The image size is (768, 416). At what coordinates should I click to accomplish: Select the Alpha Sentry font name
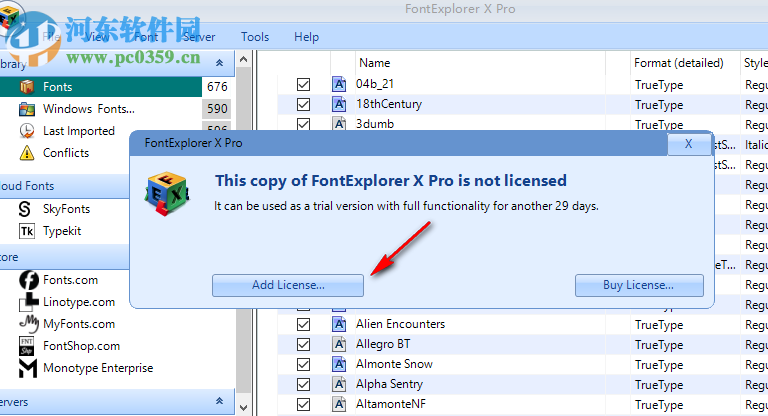coord(389,384)
